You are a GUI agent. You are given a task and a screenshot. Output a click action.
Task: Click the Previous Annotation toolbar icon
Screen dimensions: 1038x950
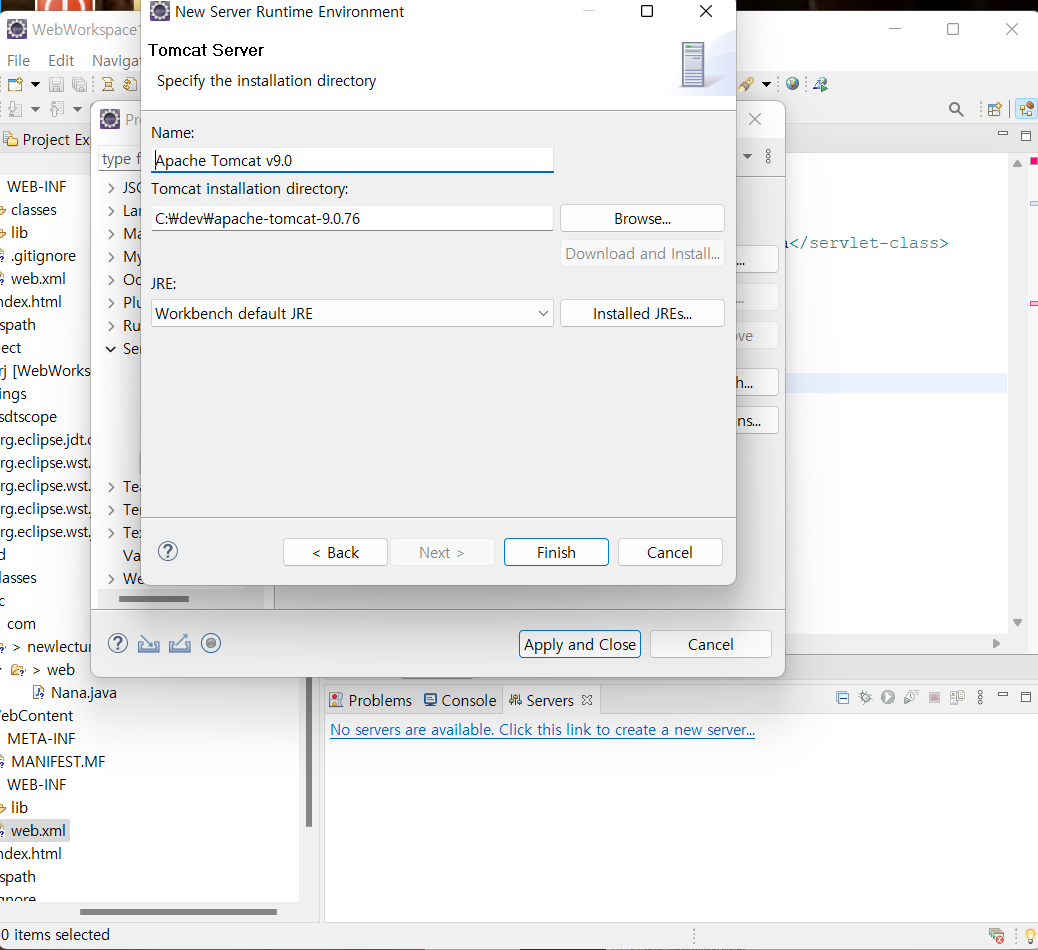tap(57, 109)
